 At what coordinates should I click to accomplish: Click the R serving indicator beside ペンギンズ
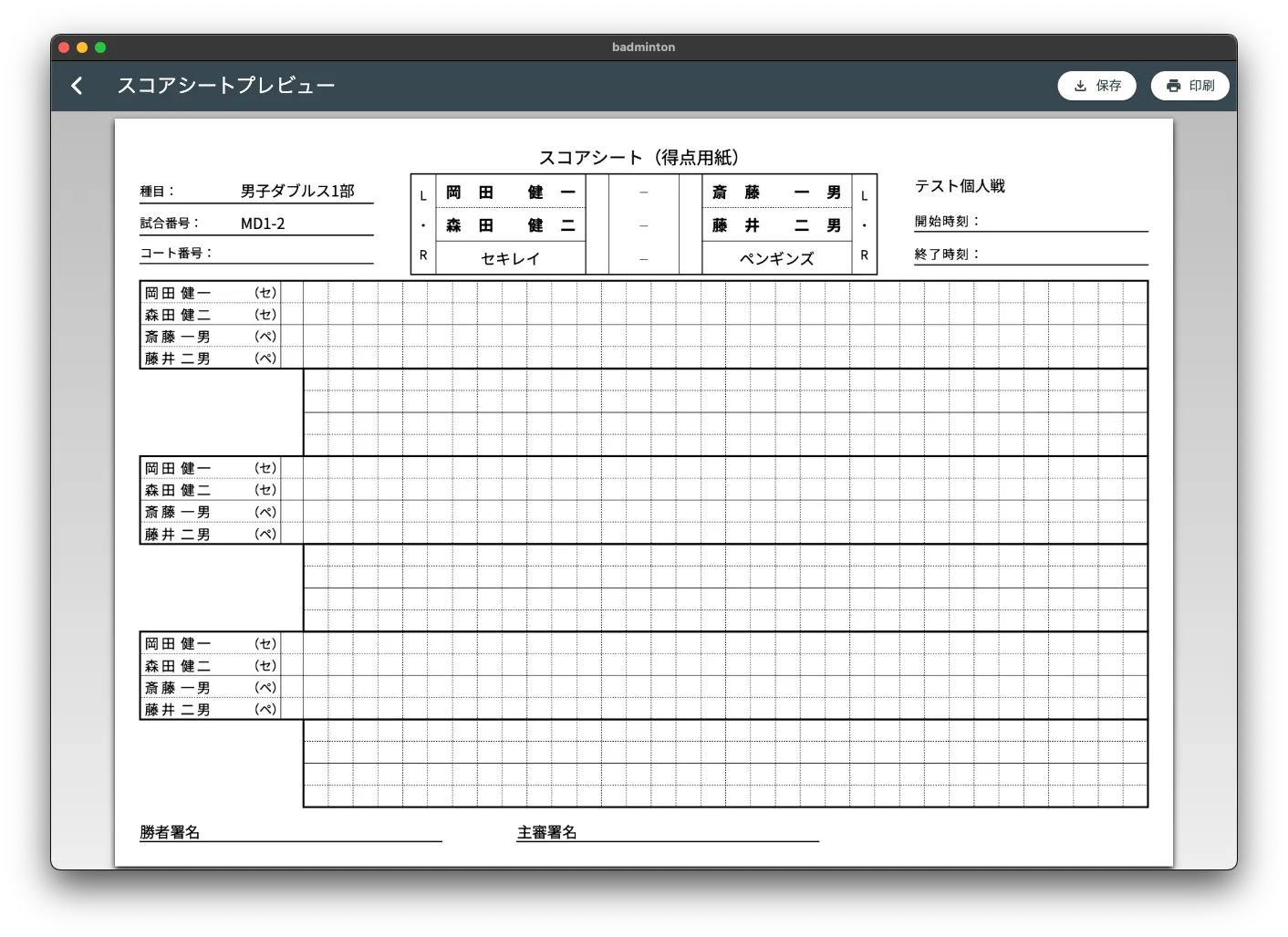click(864, 255)
